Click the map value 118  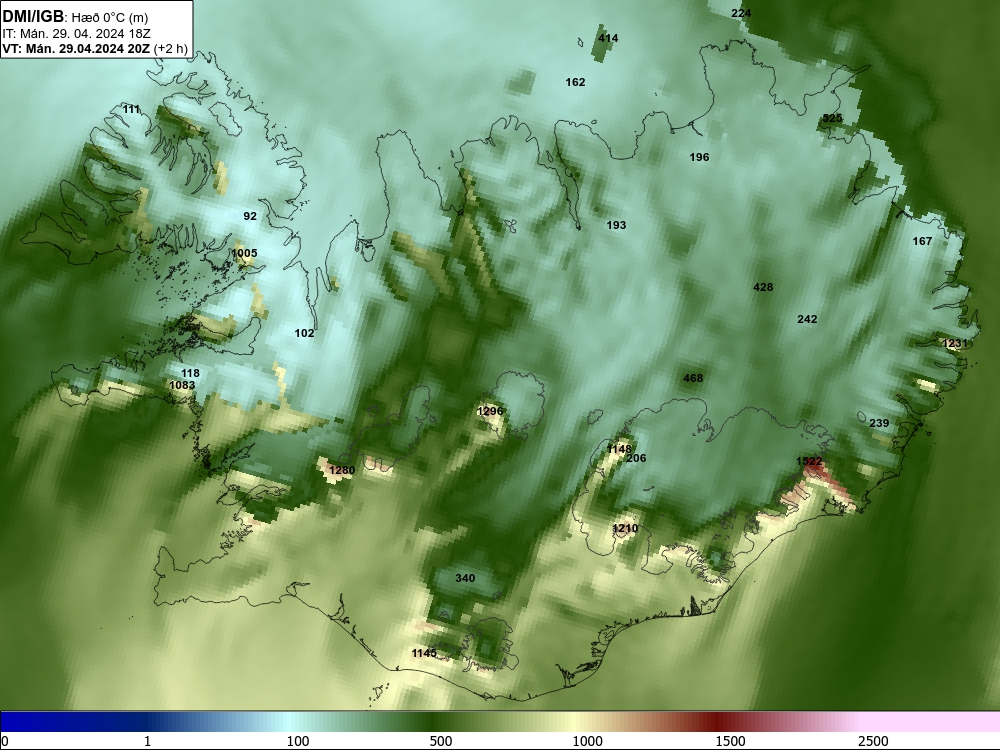click(x=190, y=374)
